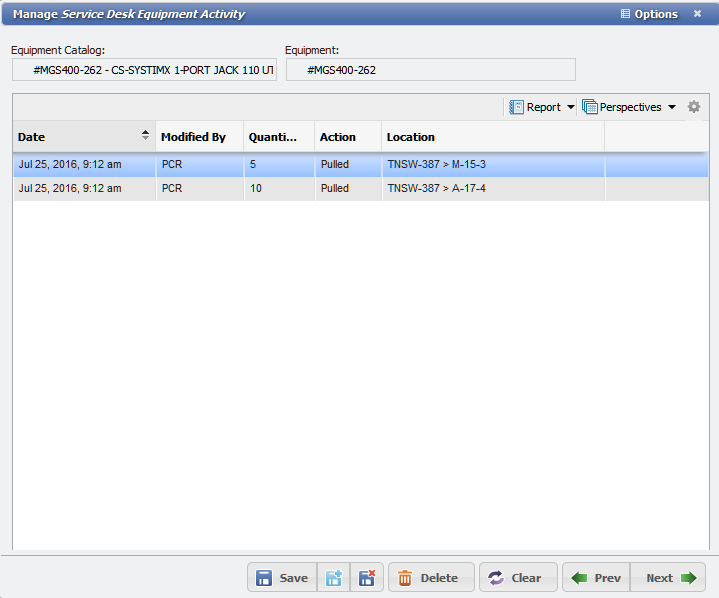The height and width of the screenshot is (598, 719).
Task: Go to previous record with Prev
Action: tap(596, 578)
